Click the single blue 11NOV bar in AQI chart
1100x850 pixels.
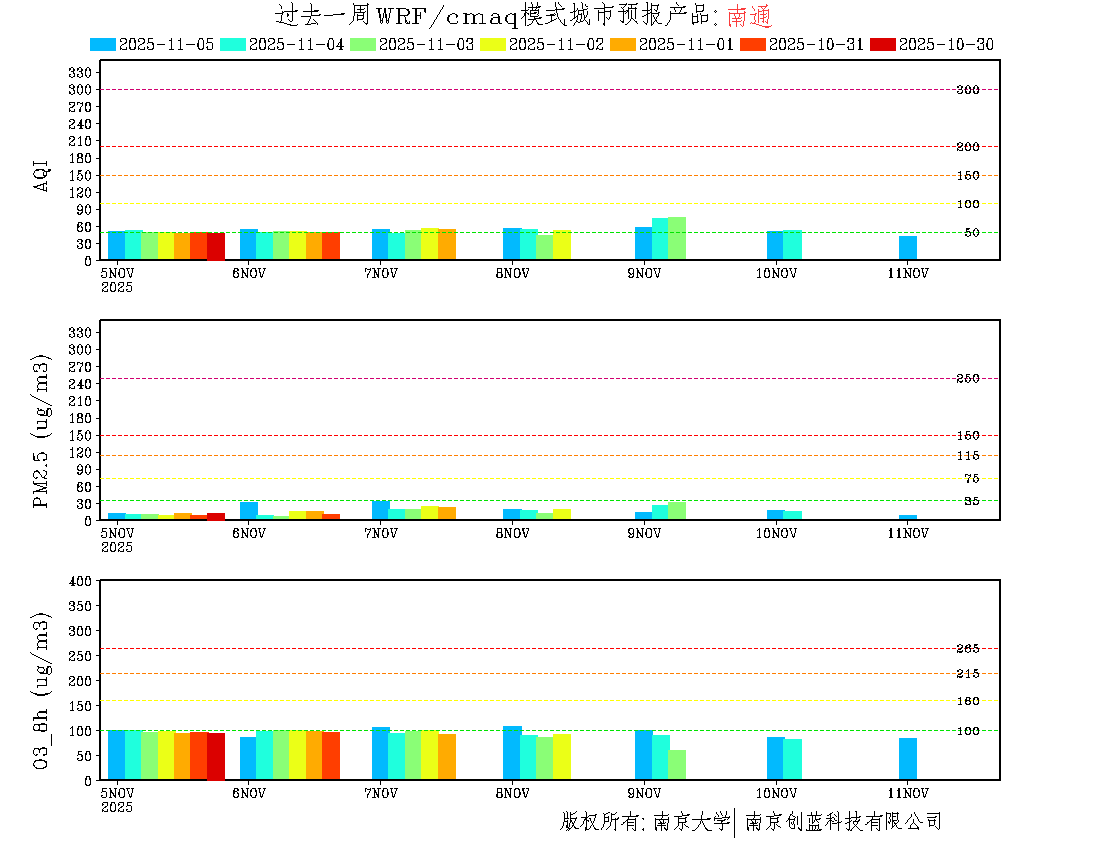tap(907, 248)
